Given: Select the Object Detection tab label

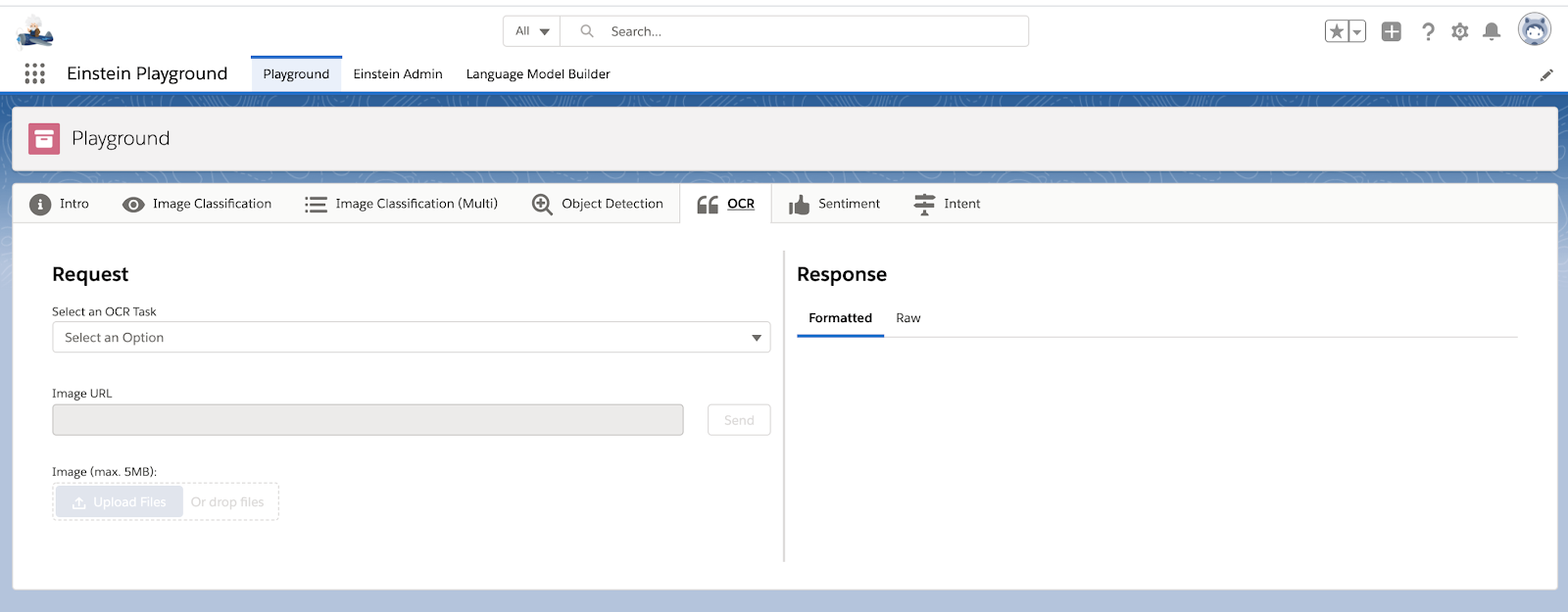Looking at the screenshot, I should pyautogui.click(x=612, y=204).
